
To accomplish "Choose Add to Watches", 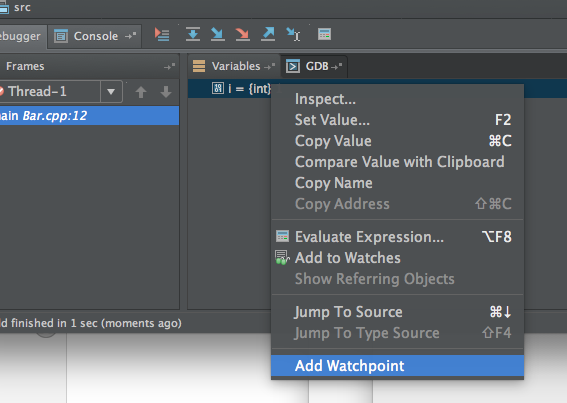I will pyautogui.click(x=397, y=258).
